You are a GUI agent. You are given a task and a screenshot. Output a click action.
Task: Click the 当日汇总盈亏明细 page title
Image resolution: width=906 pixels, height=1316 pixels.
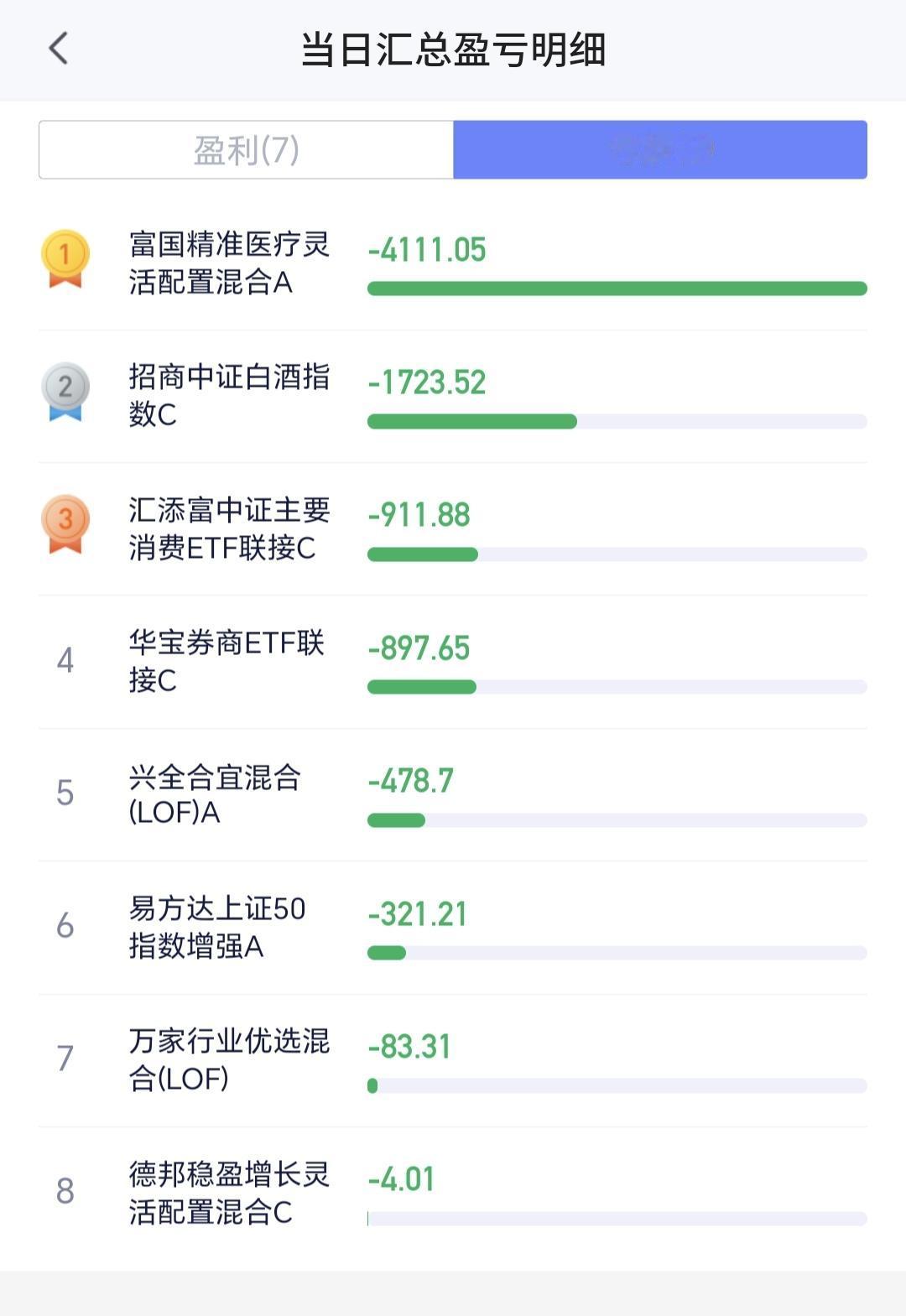point(453,49)
